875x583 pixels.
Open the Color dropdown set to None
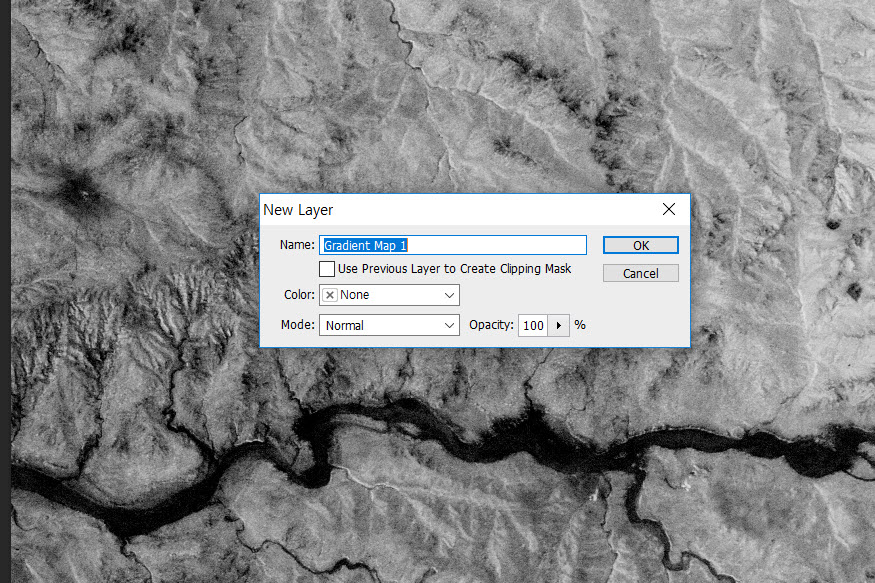click(389, 295)
